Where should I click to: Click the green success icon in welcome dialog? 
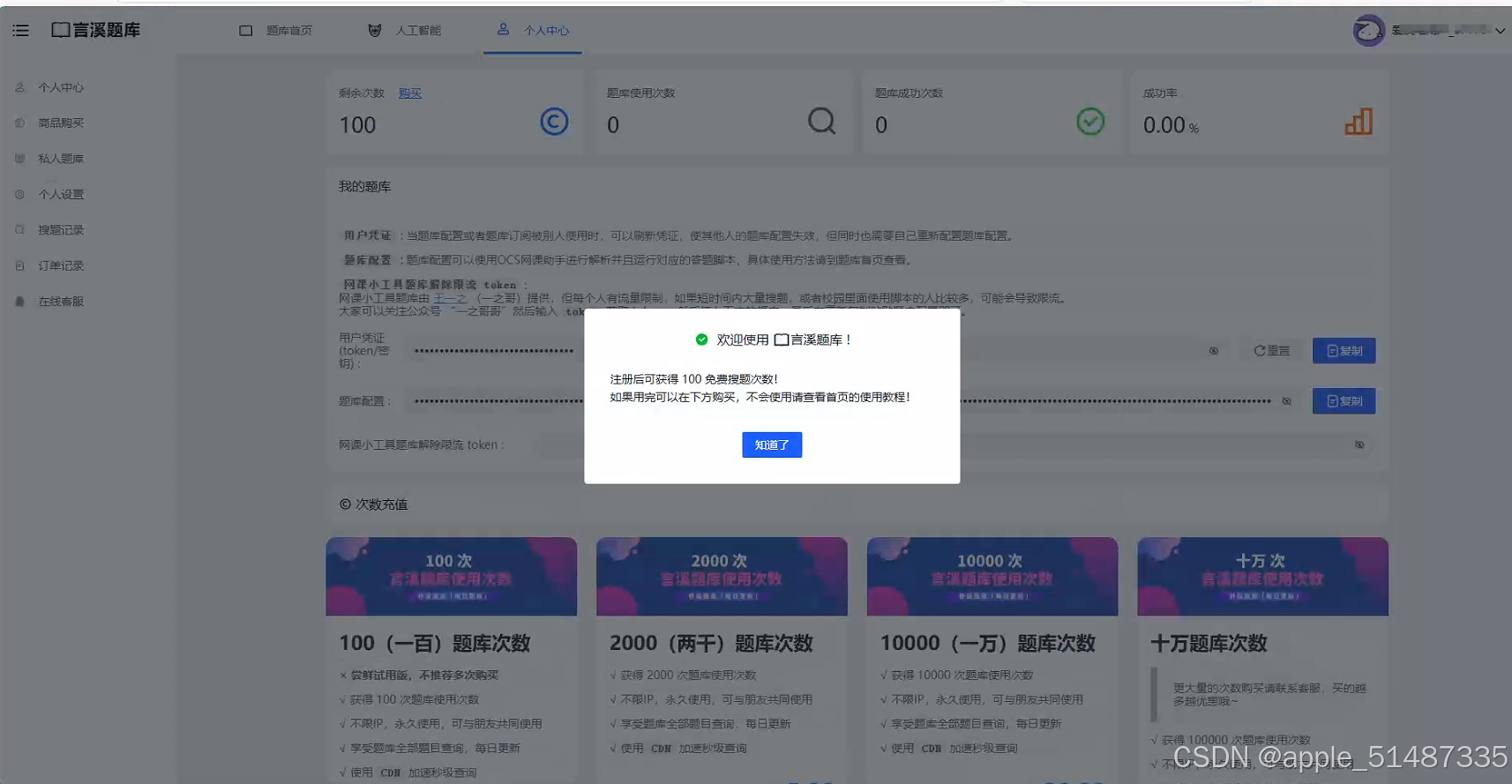[x=701, y=340]
